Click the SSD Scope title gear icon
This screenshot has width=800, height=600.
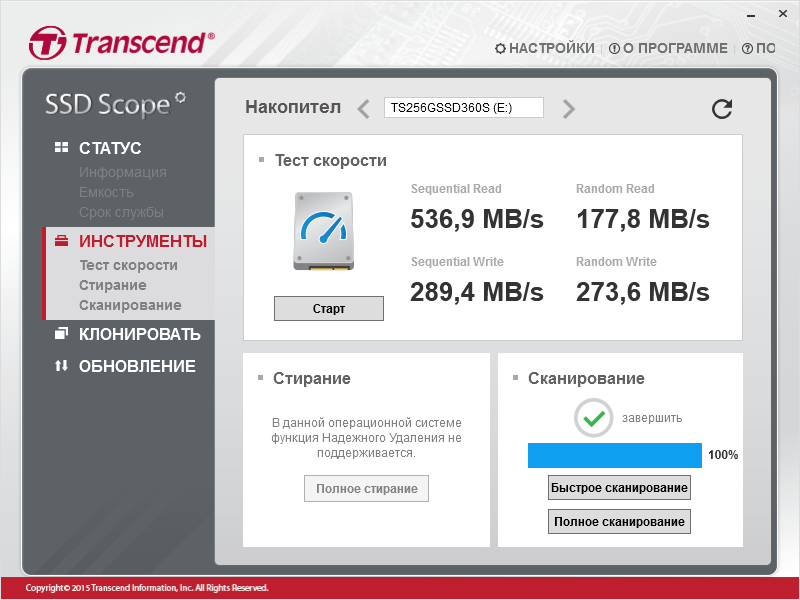point(180,97)
